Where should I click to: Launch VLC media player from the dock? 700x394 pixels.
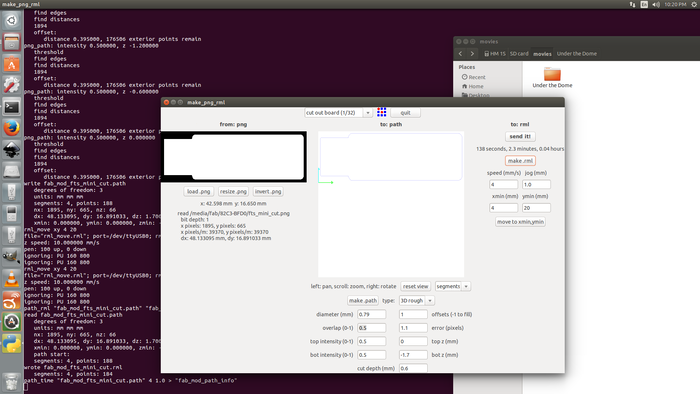coord(12,279)
